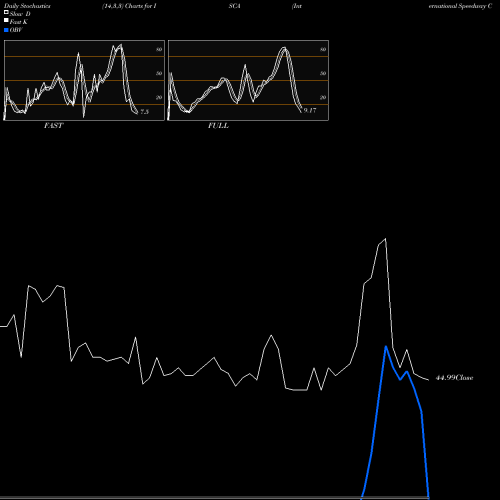Select the FULL stochastic chart label
500x500 pixels.
coord(218,126)
